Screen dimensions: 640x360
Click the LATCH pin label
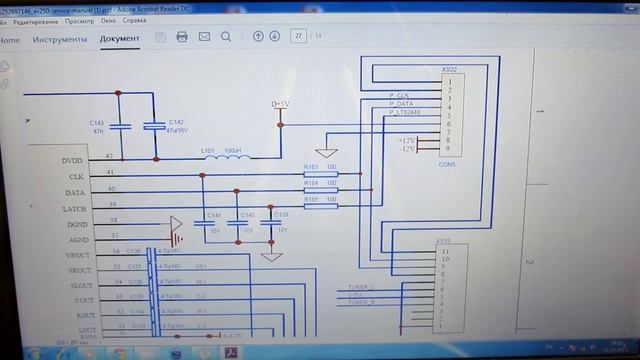click(x=74, y=209)
